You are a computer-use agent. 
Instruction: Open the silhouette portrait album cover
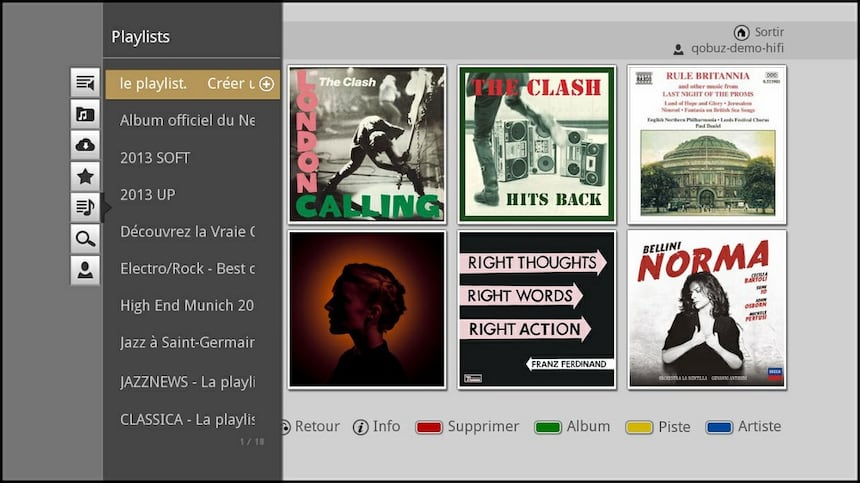pyautogui.click(x=367, y=310)
